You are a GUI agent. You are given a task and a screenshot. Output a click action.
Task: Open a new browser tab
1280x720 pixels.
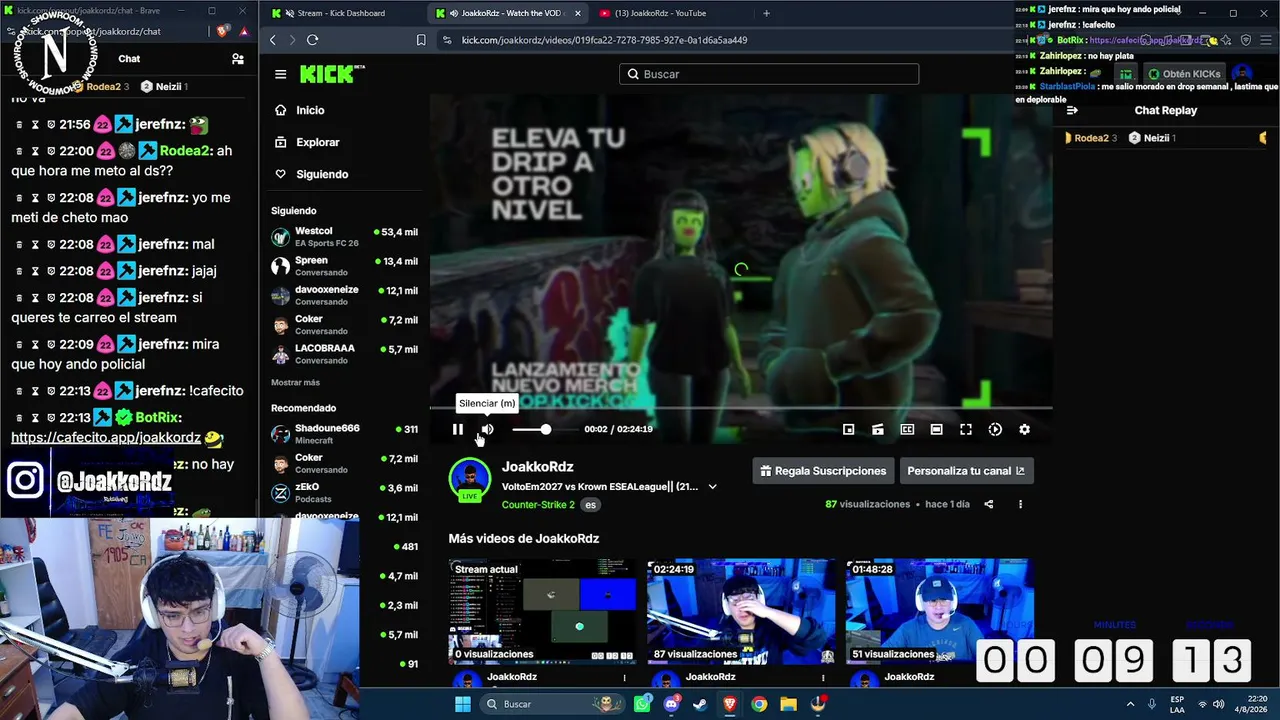pos(767,13)
